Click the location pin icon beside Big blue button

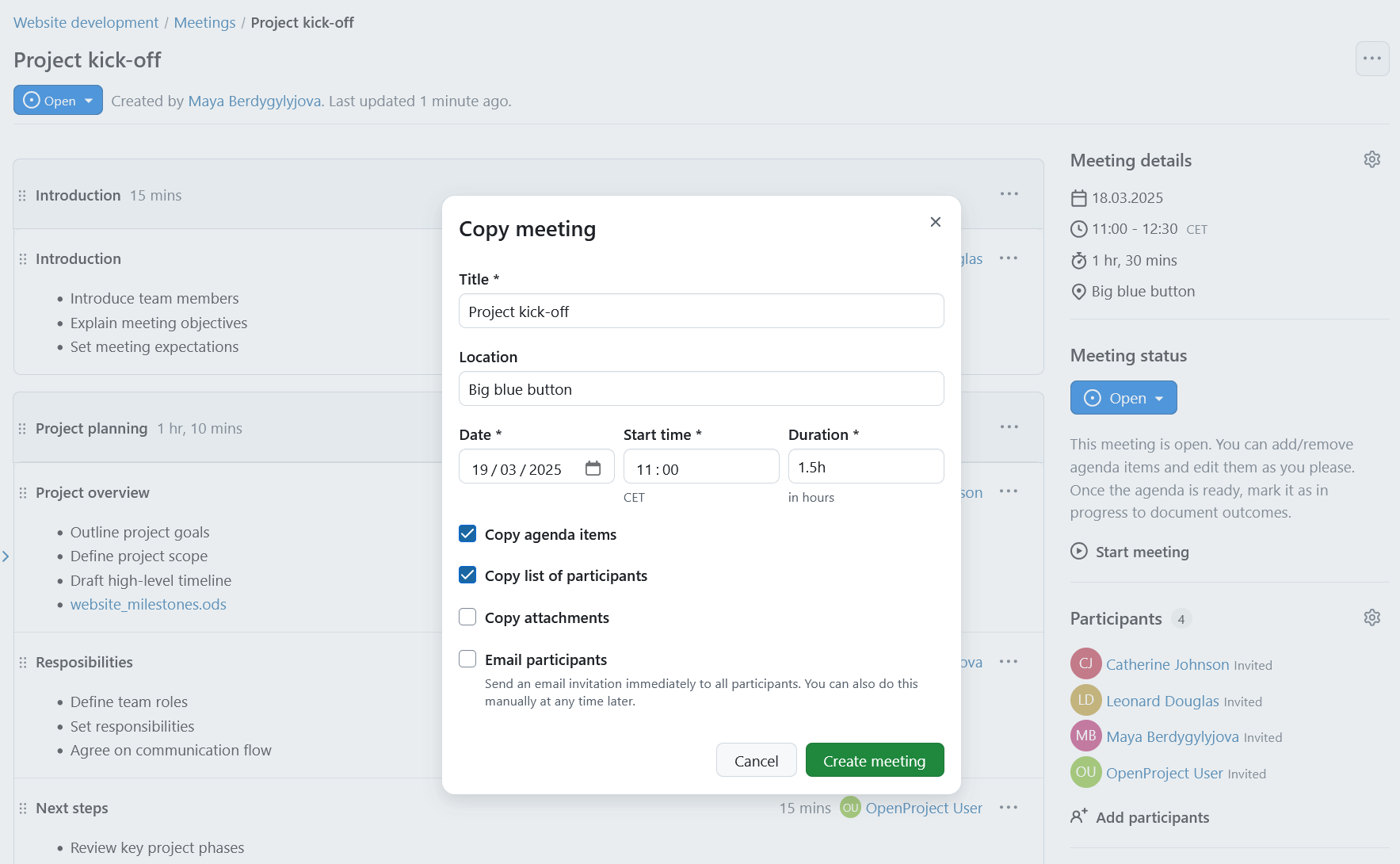[1078, 291]
